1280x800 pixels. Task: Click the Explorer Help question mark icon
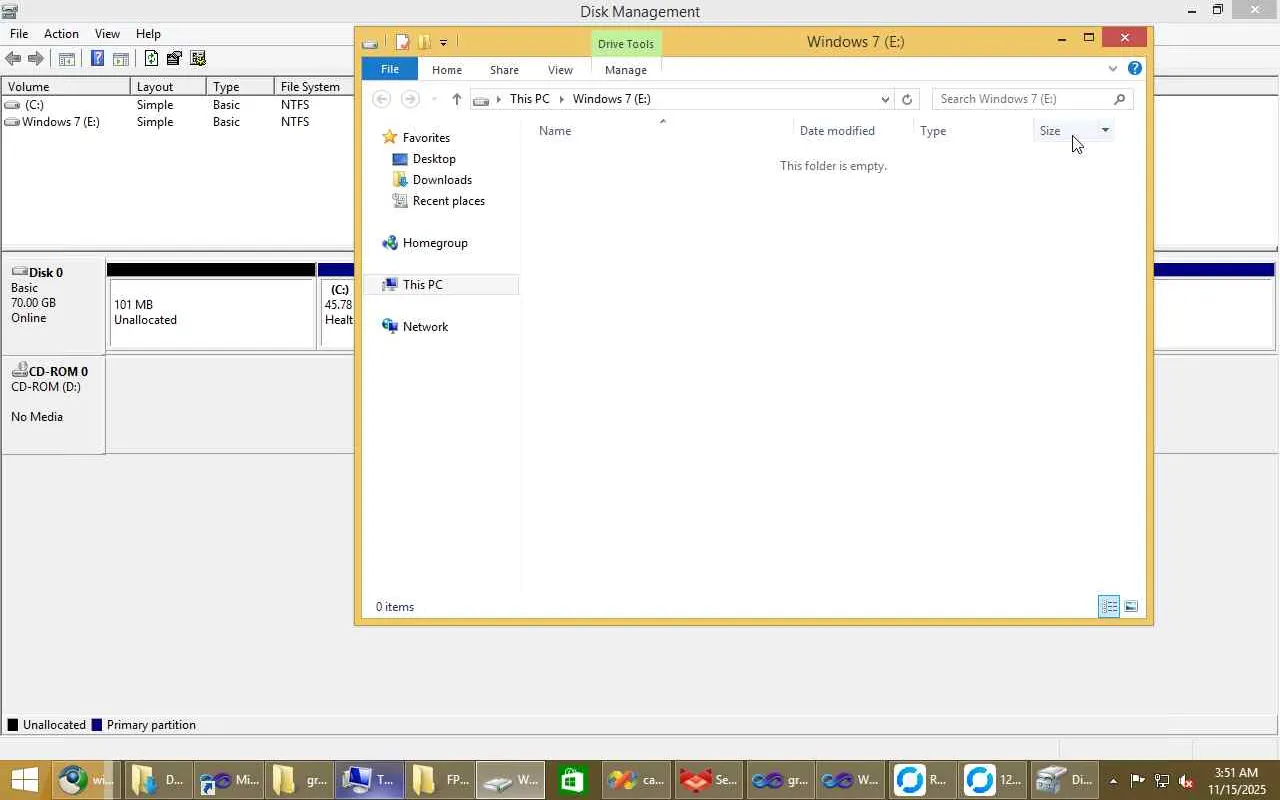(1135, 69)
